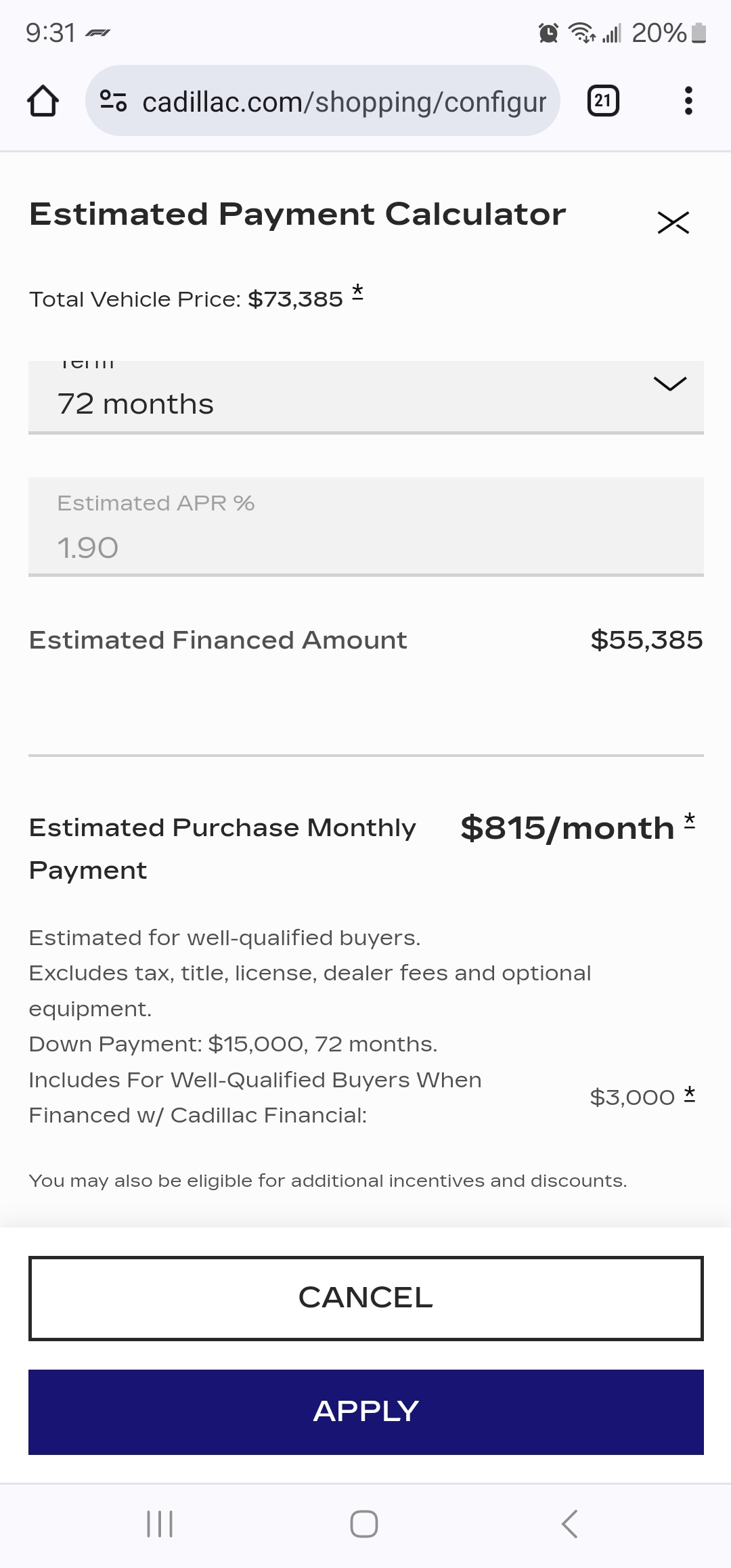Tap Android recent apps navigation button
This screenshot has width=731, height=1568.
tap(160, 1524)
